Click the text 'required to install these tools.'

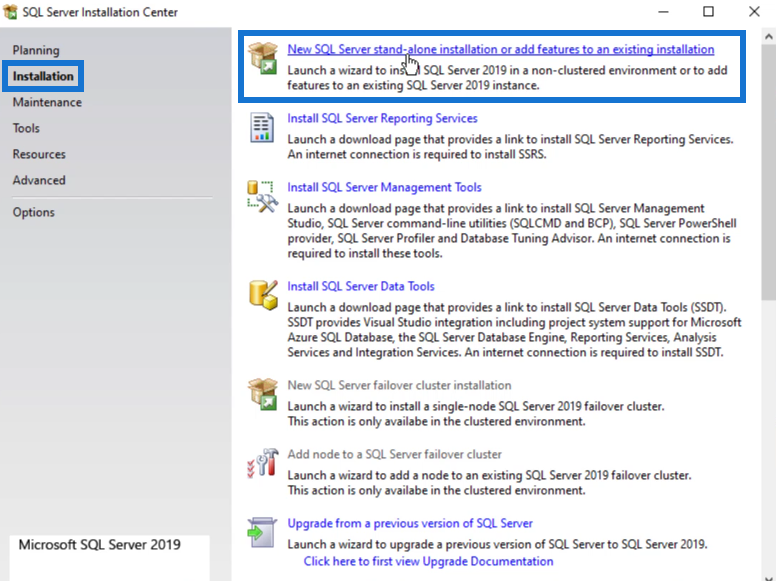[365, 253]
